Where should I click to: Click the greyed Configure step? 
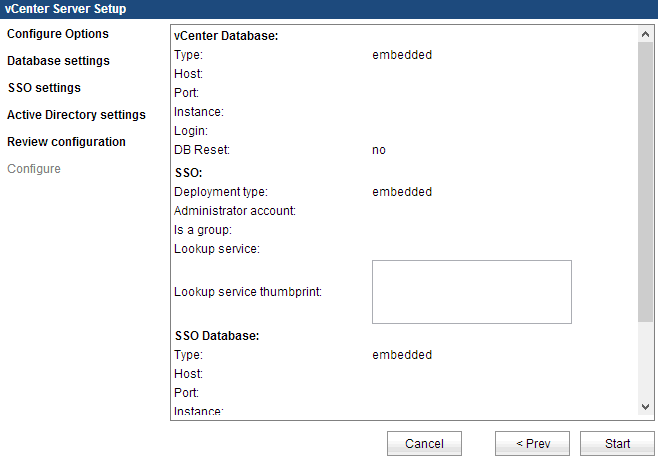(x=34, y=169)
